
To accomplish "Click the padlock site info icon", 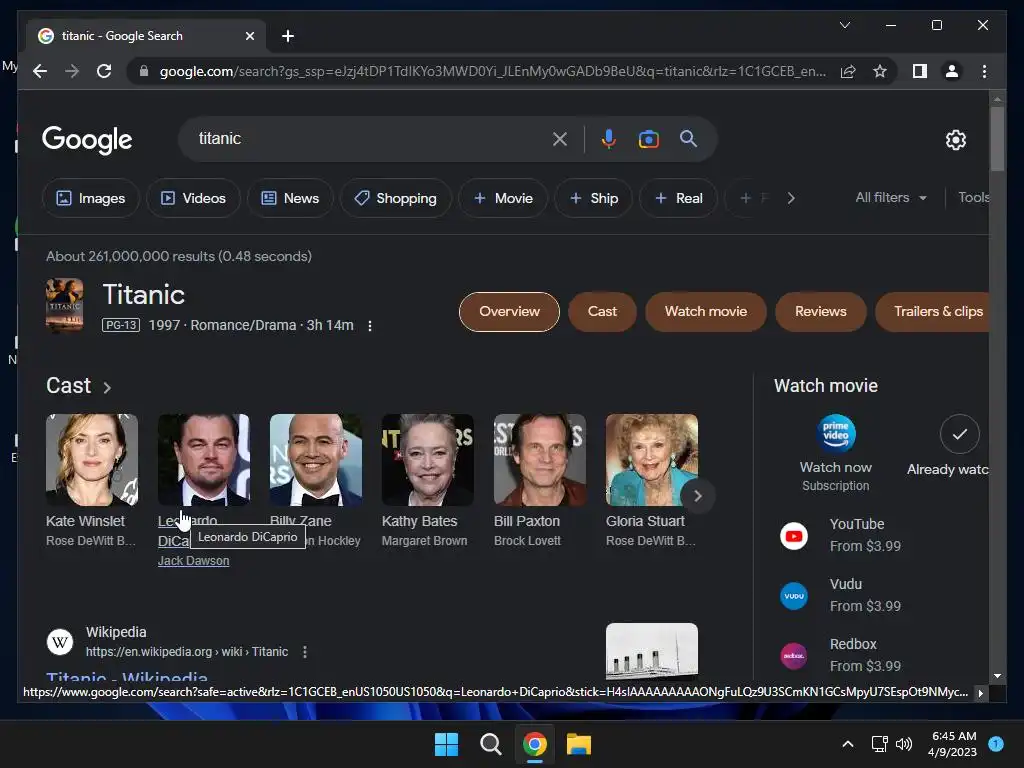I will click(x=144, y=71).
